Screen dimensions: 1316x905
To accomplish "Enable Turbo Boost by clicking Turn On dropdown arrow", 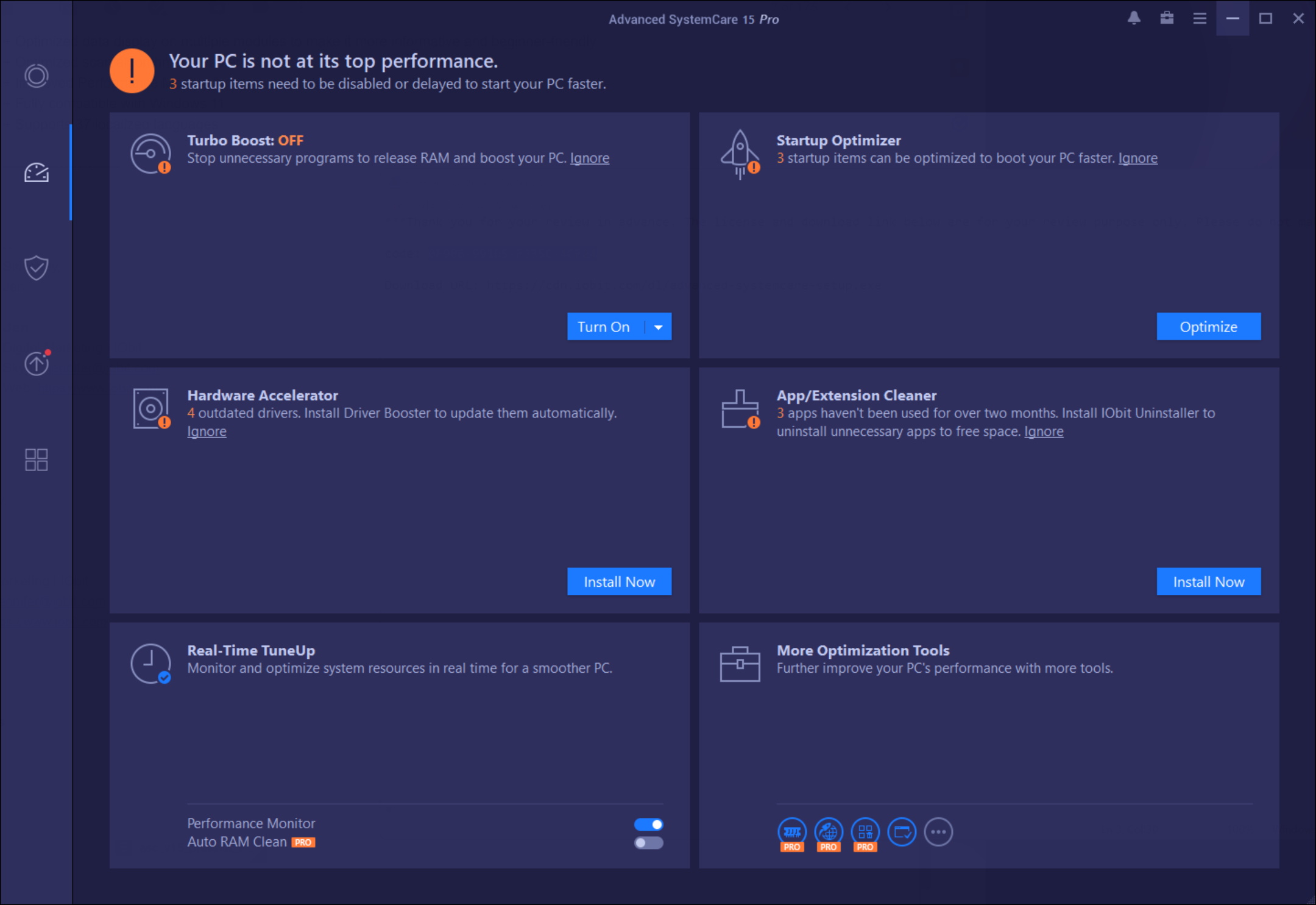I will point(658,326).
